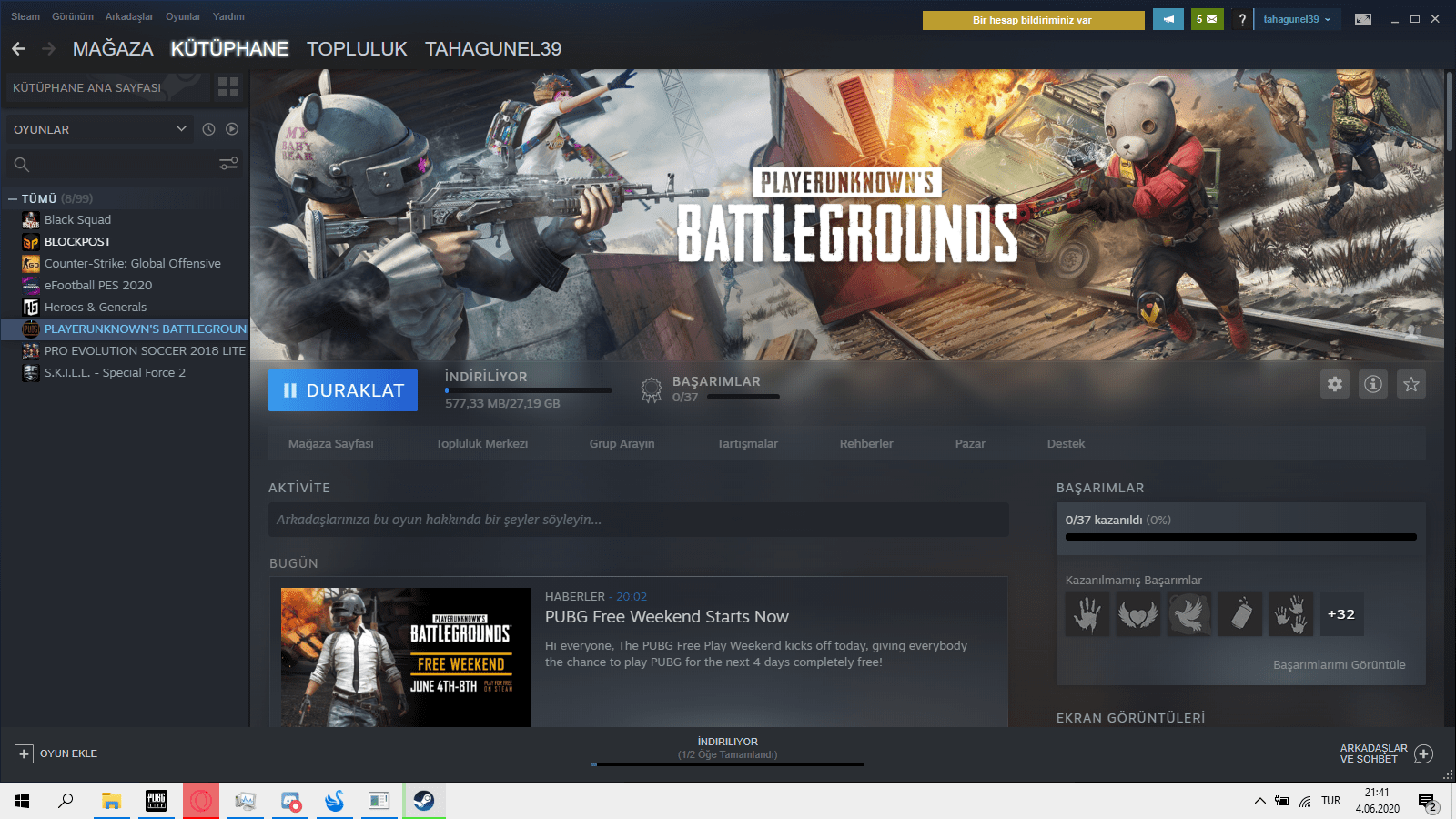Viewport: 1456px width, 819px height.
Task: Open the Arkadaşlar menu
Action: click(129, 16)
